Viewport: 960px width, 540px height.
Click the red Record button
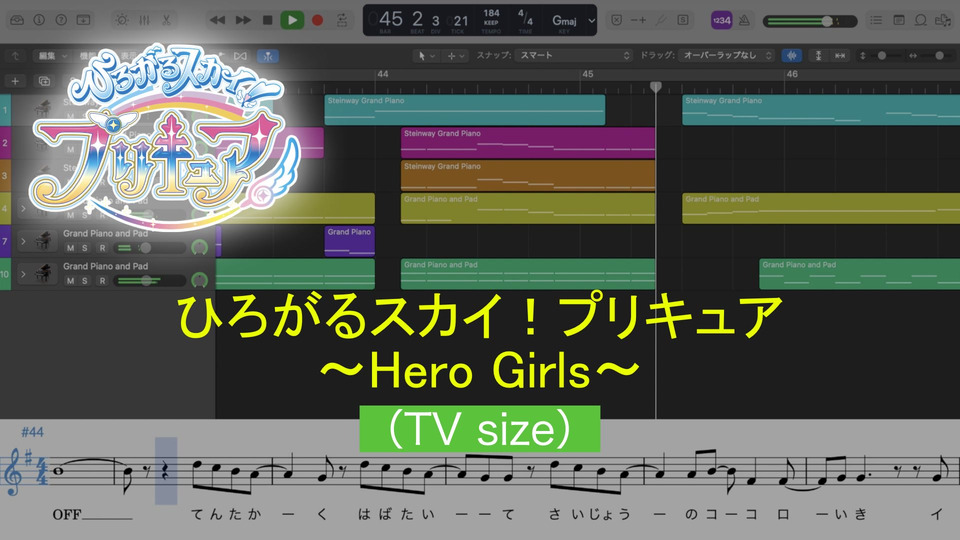(317, 20)
